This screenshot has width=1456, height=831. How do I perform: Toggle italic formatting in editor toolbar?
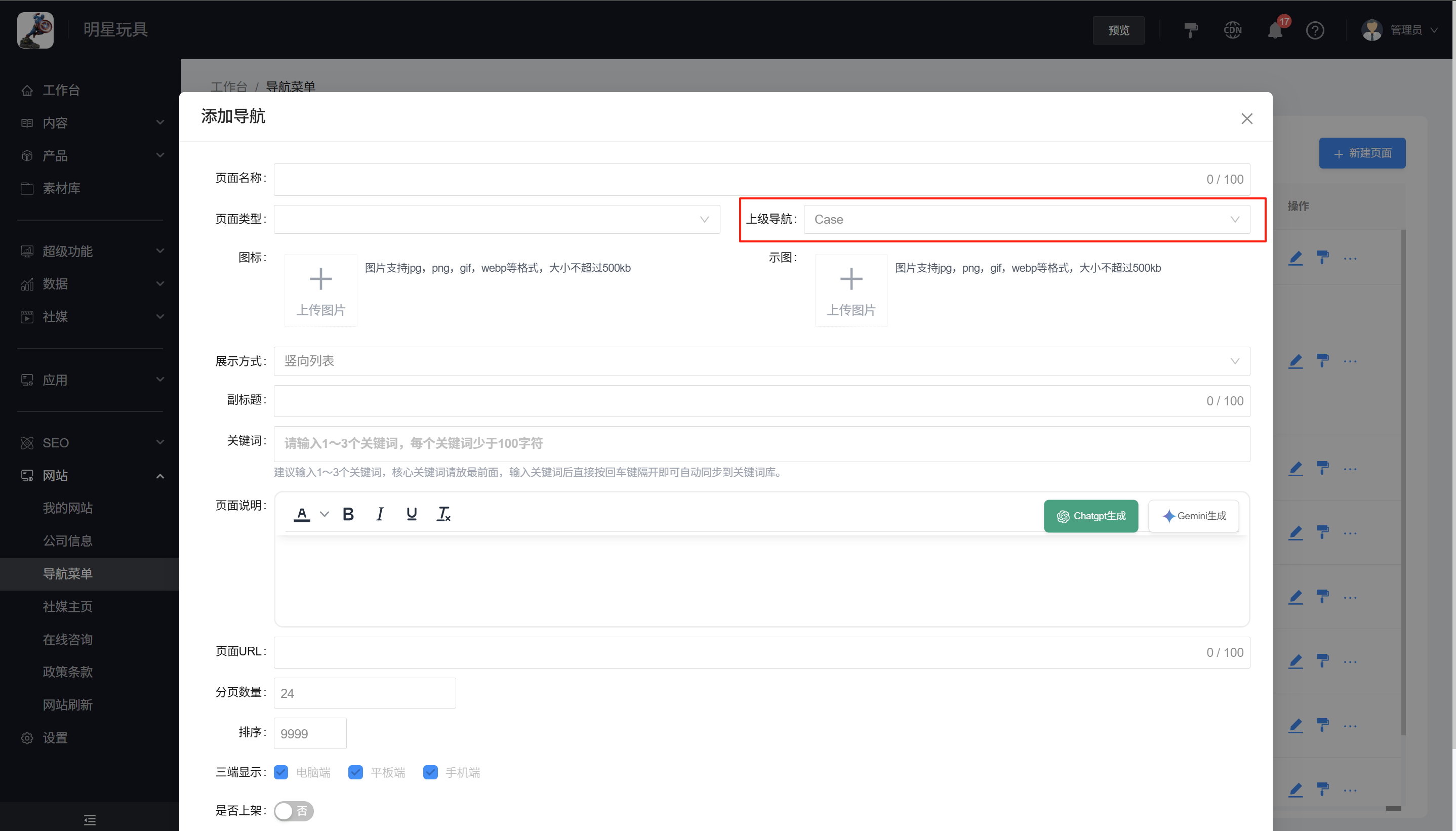point(380,514)
